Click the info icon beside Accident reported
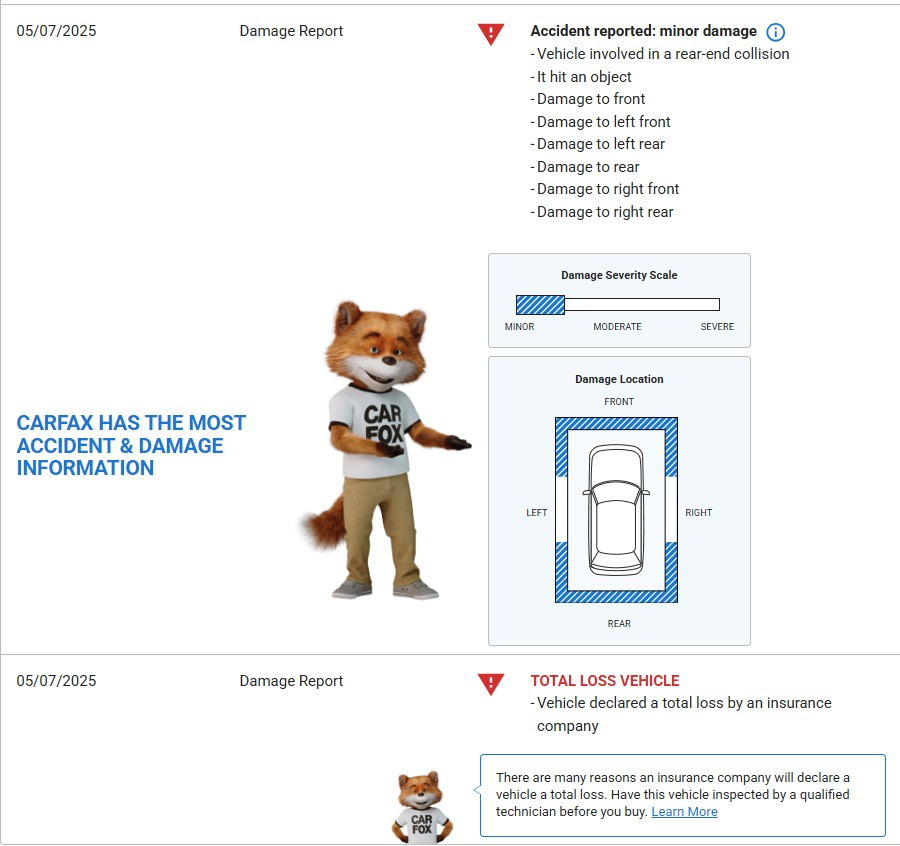 tap(775, 32)
